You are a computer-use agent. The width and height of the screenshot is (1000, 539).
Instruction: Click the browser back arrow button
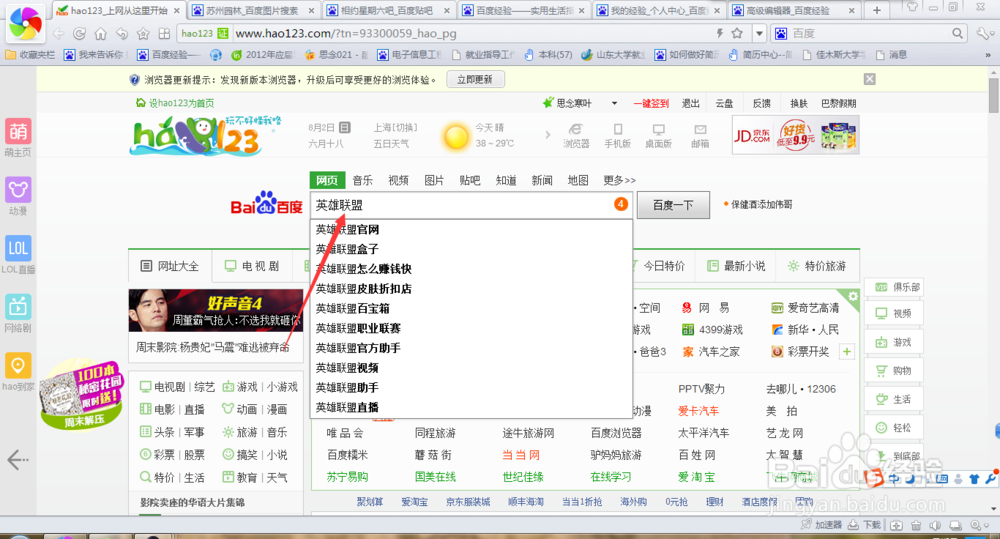tap(59, 33)
